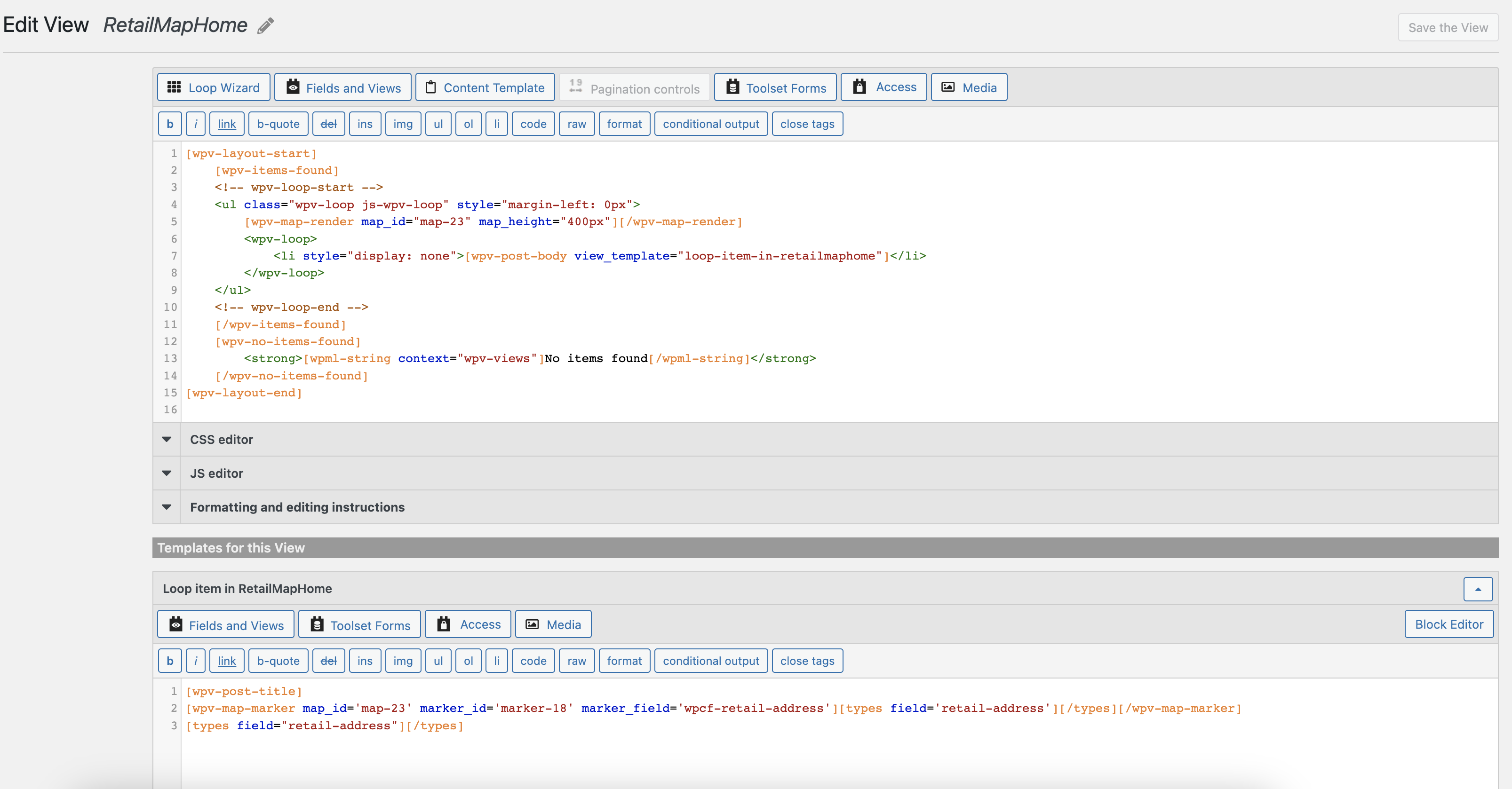The height and width of the screenshot is (789, 1512).
Task: Click the [wpv-layout-start] line in the editor
Action: (251, 154)
